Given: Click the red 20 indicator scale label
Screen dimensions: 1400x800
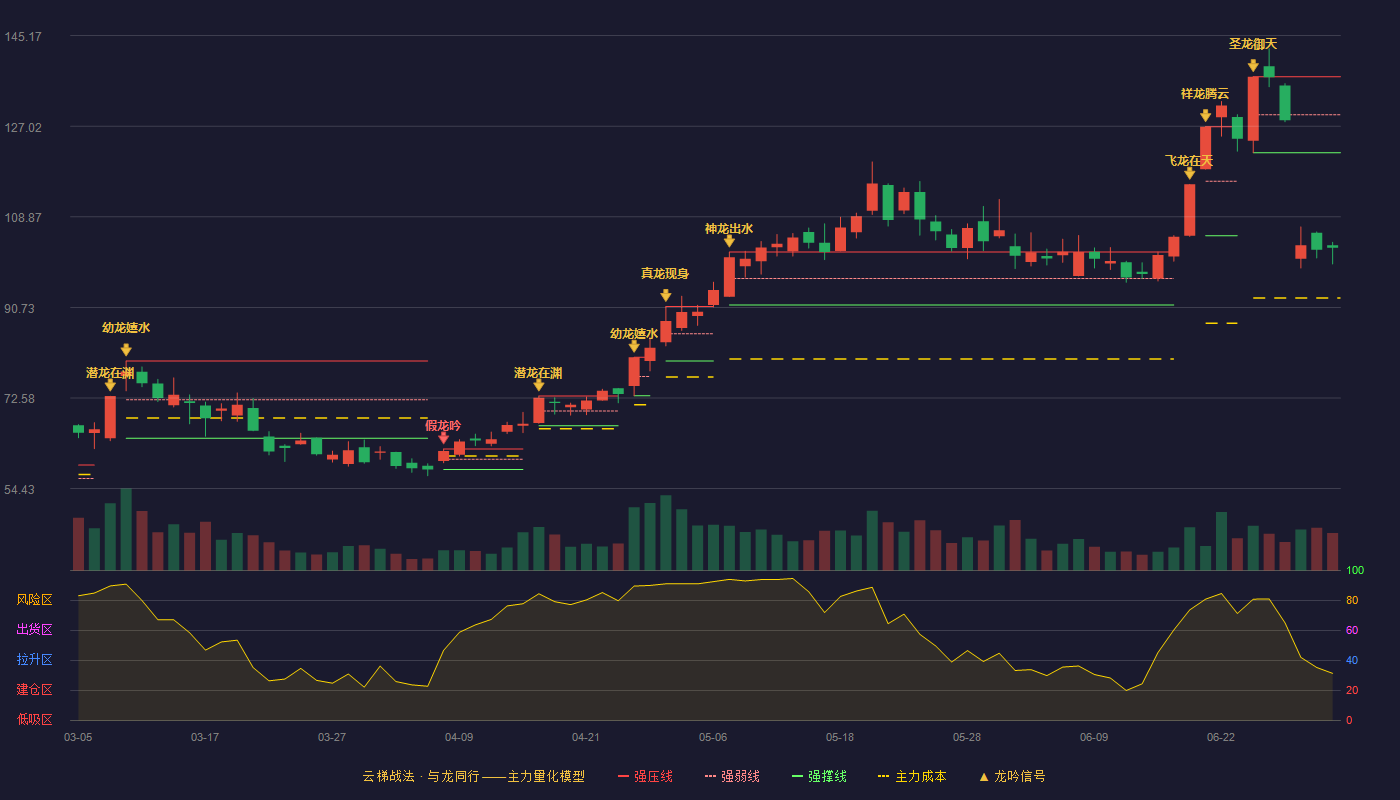Looking at the screenshot, I should point(1352,690).
